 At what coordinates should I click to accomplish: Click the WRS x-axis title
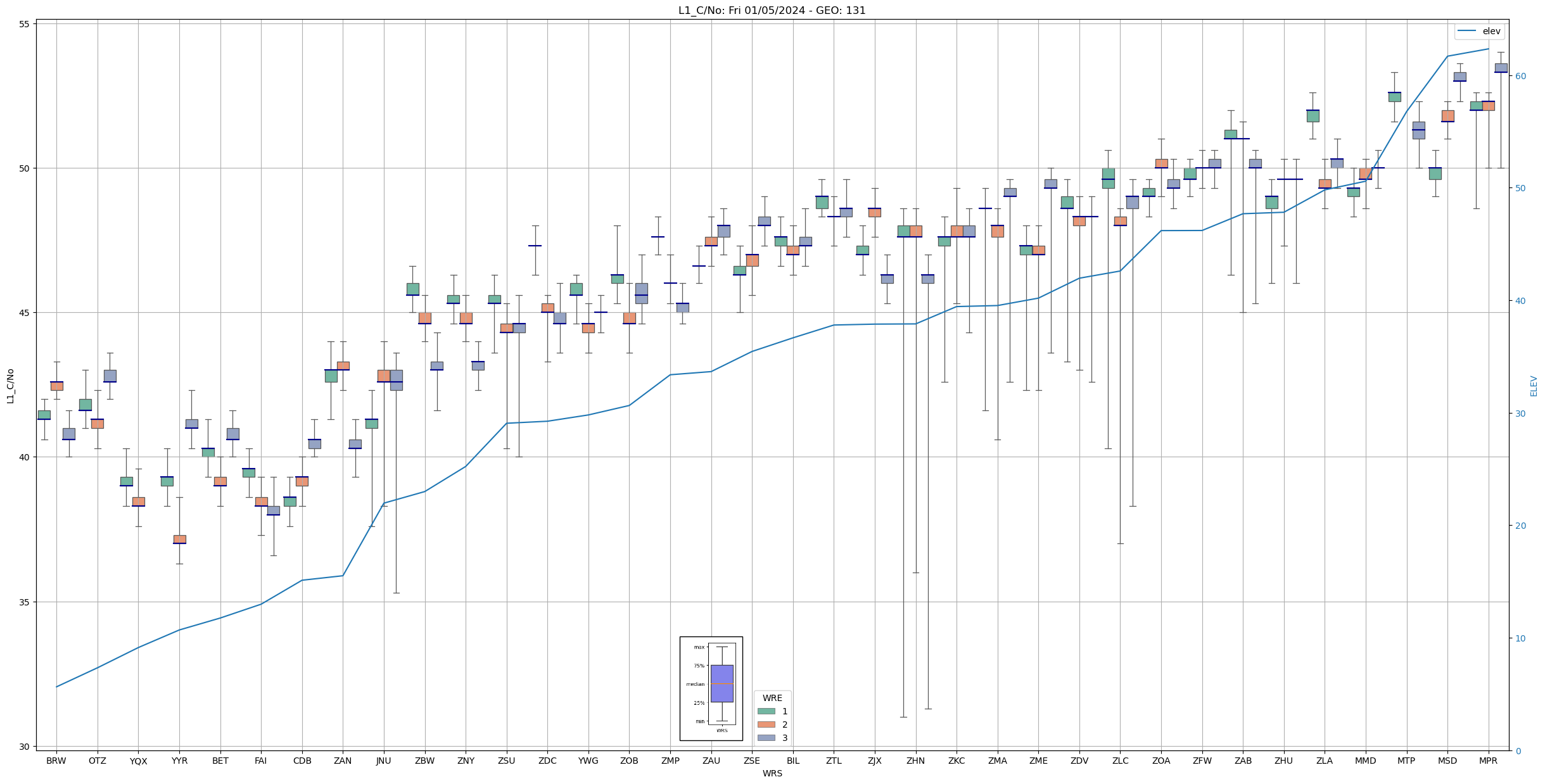[x=772, y=773]
